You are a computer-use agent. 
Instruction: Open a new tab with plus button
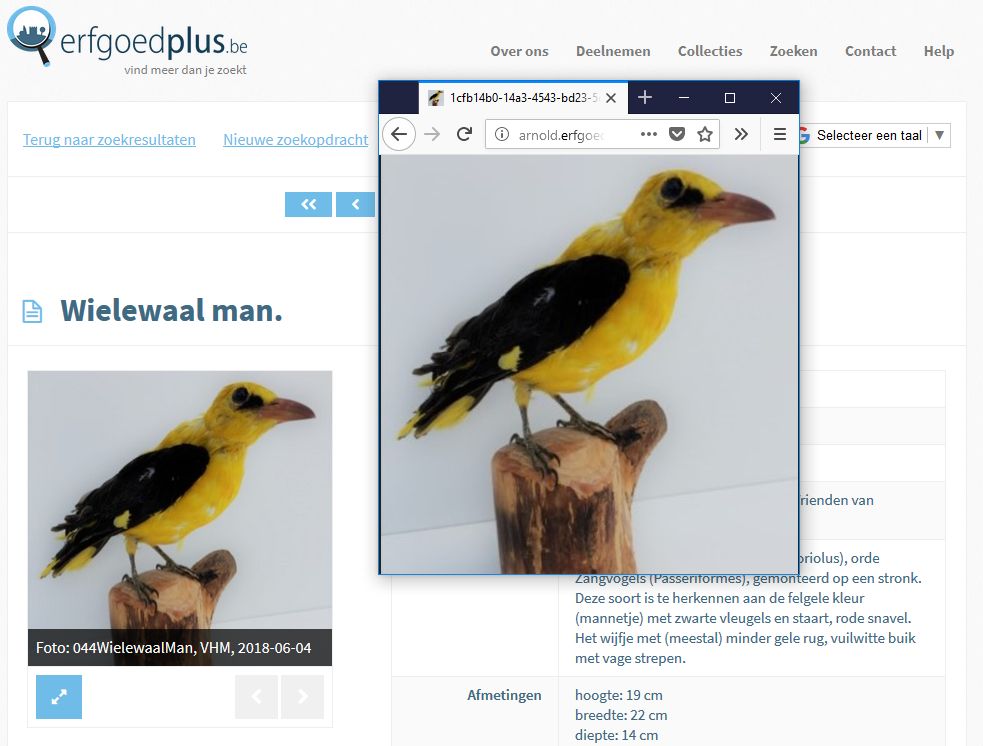645,98
